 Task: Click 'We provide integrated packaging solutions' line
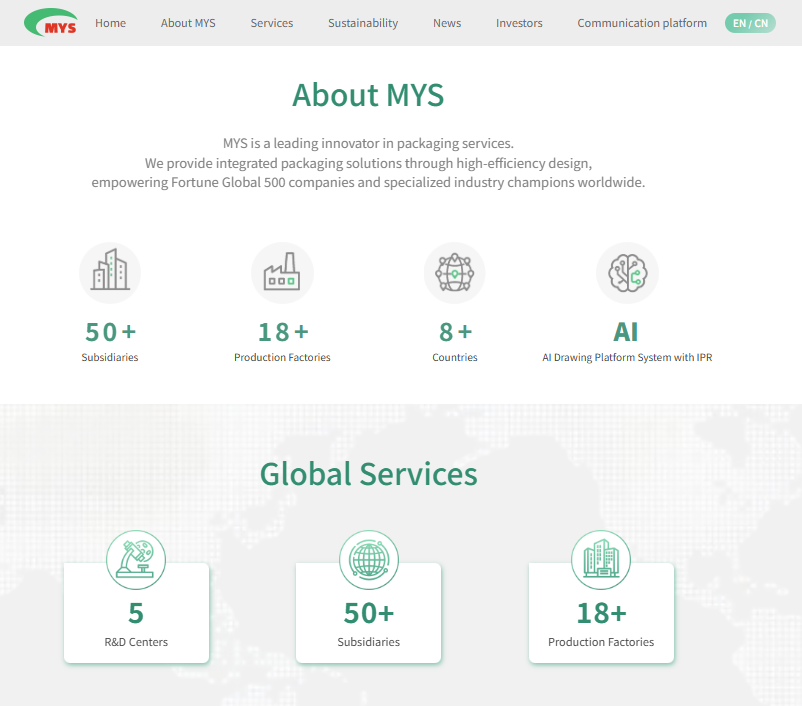[368, 163]
